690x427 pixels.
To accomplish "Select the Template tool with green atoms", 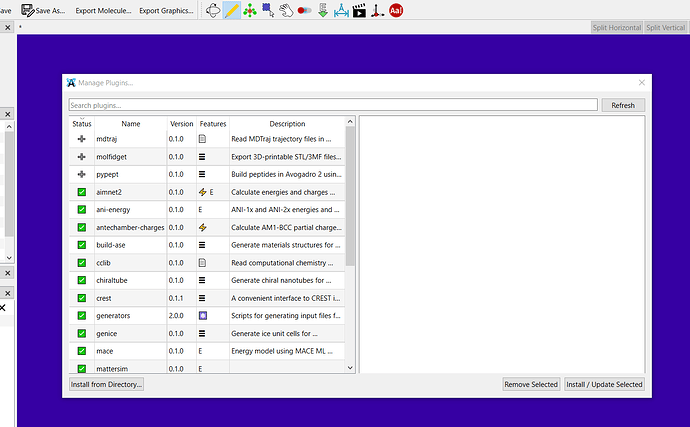I will 250,10.
